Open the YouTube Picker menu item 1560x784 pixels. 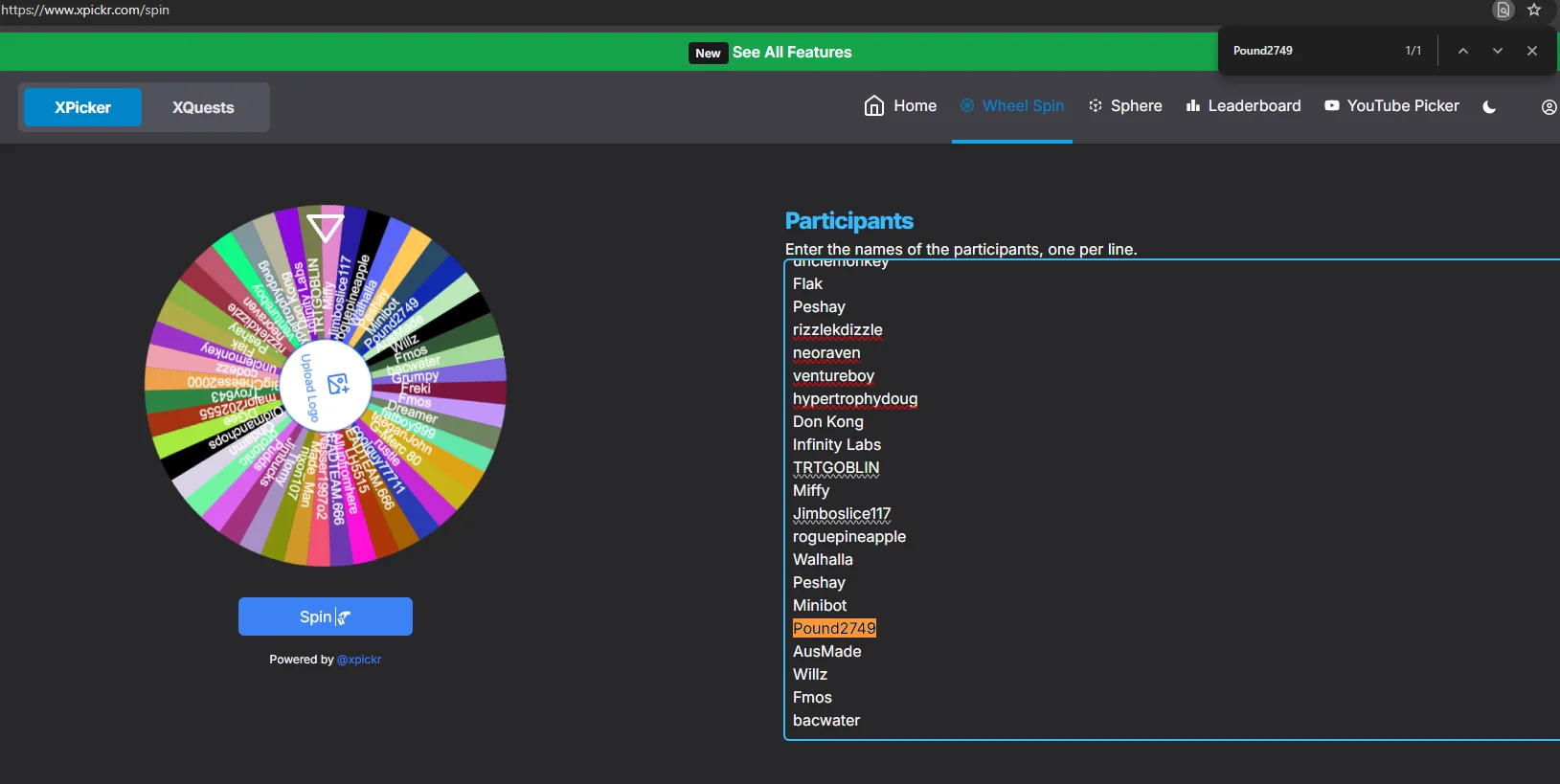[1391, 105]
